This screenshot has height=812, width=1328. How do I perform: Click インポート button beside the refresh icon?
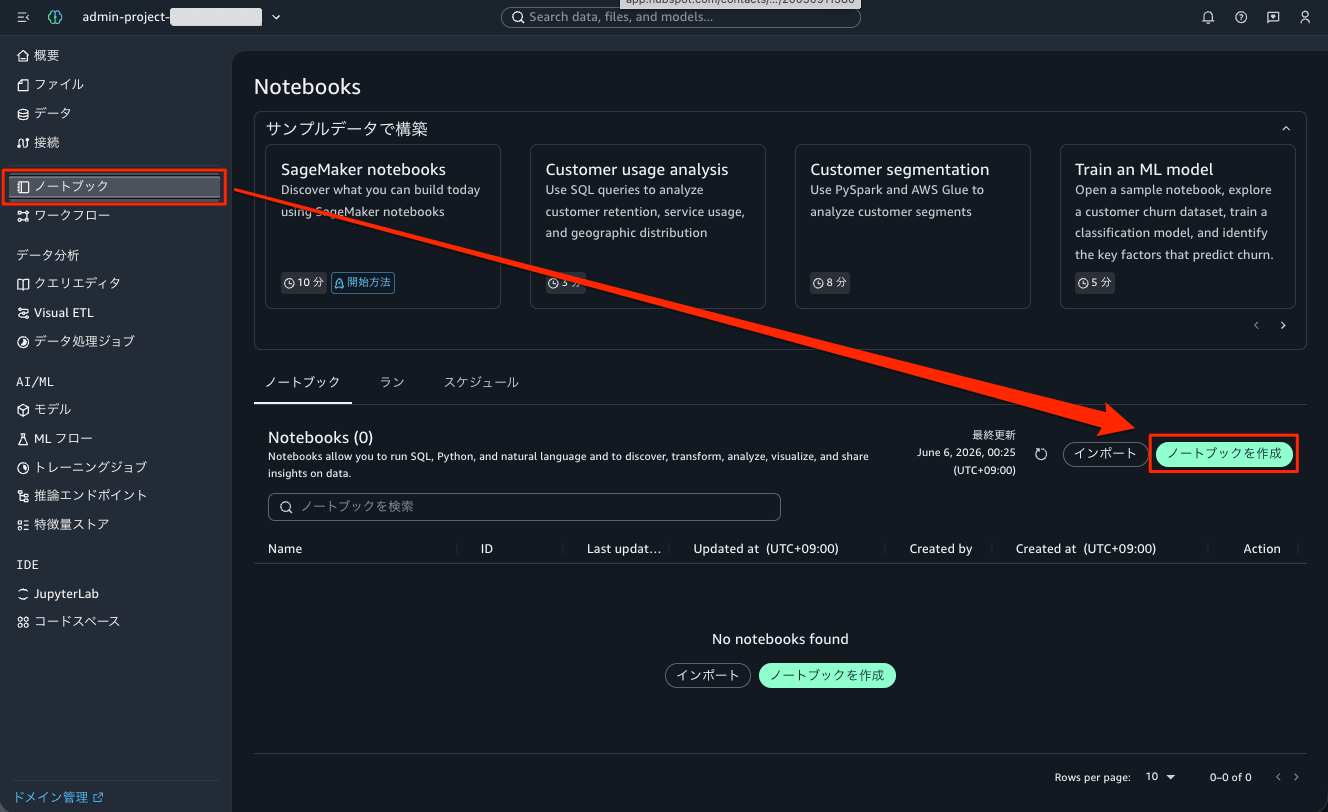point(1105,454)
